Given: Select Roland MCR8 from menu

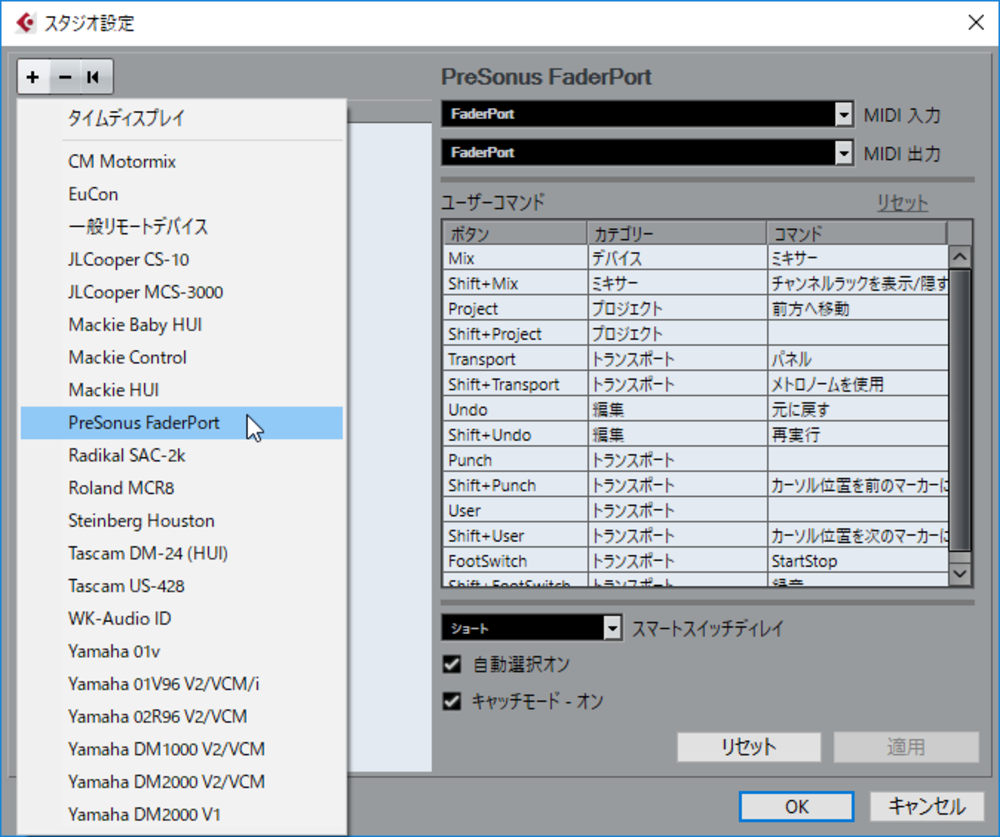Looking at the screenshot, I should click(x=182, y=488).
